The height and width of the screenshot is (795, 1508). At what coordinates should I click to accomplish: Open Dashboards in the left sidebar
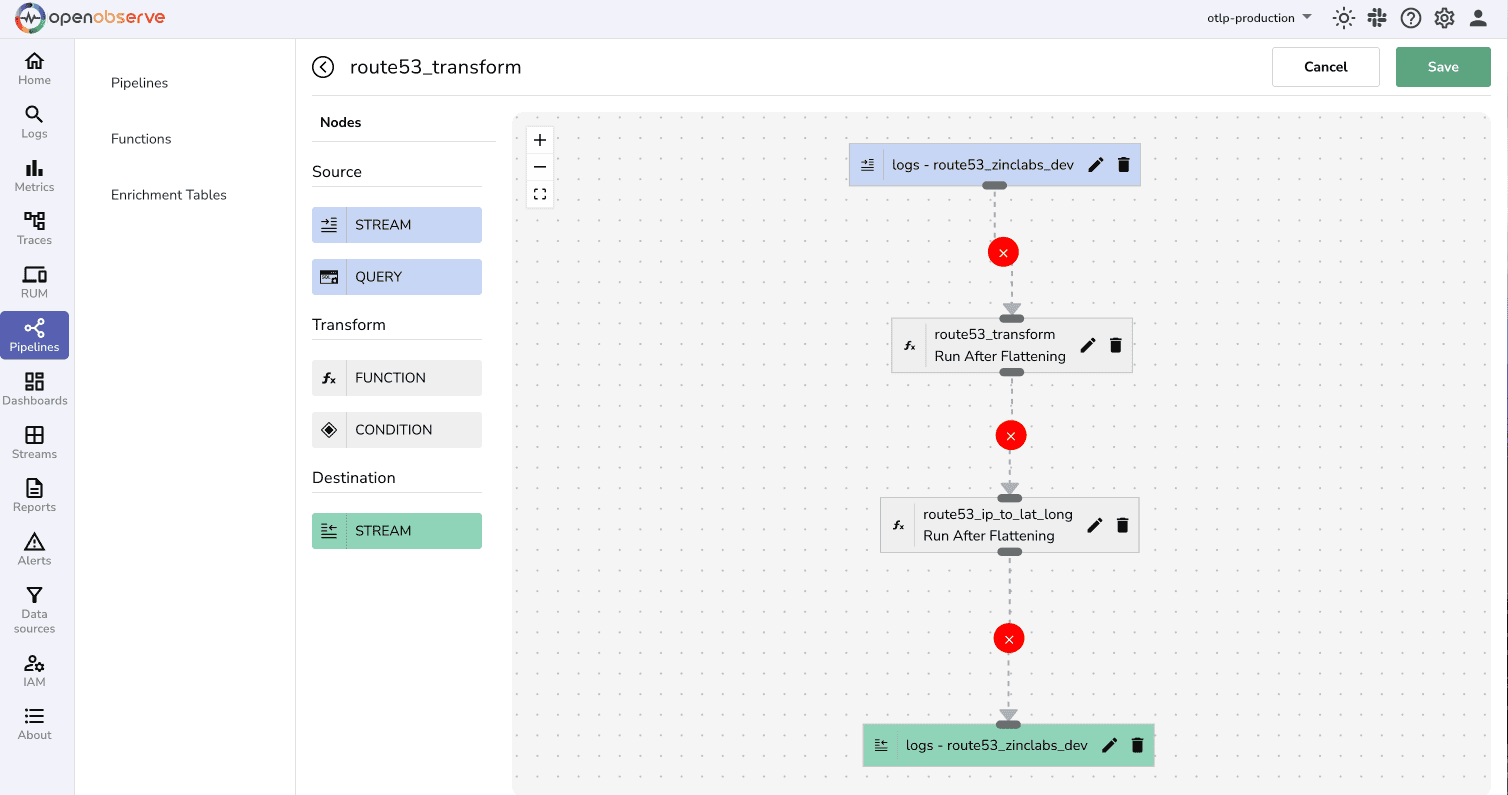tap(34, 389)
